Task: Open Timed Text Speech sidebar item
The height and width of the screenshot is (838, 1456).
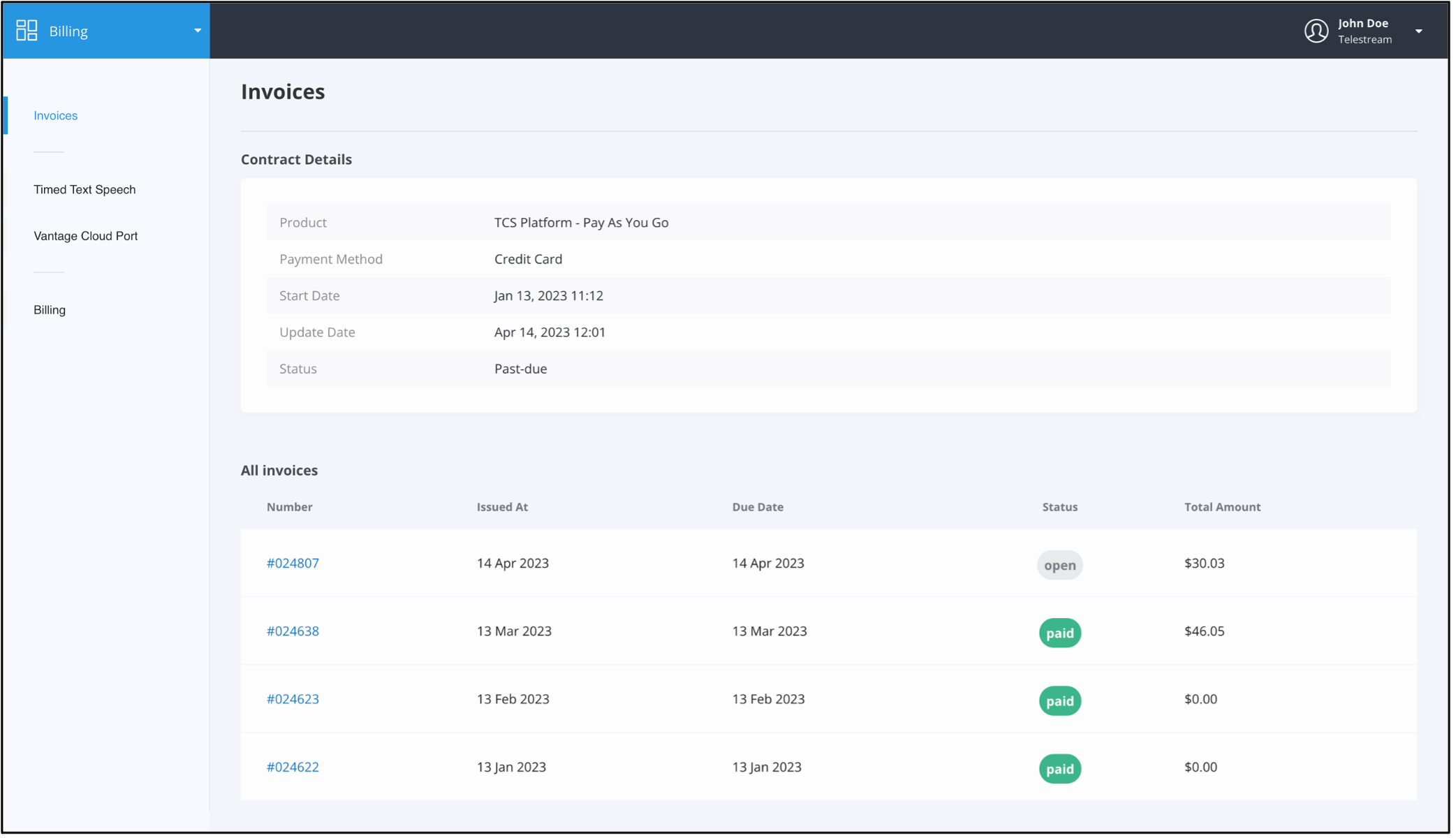Action: pos(84,190)
